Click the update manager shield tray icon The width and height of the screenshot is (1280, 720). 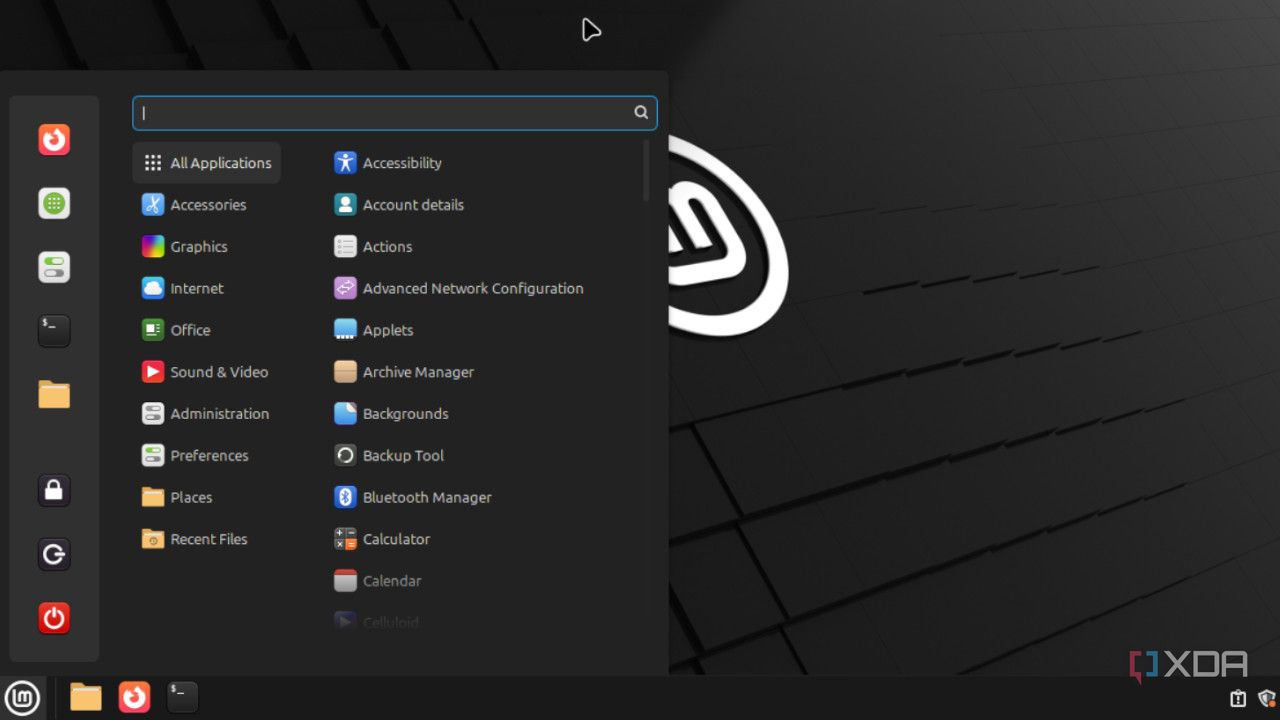(x=1266, y=698)
